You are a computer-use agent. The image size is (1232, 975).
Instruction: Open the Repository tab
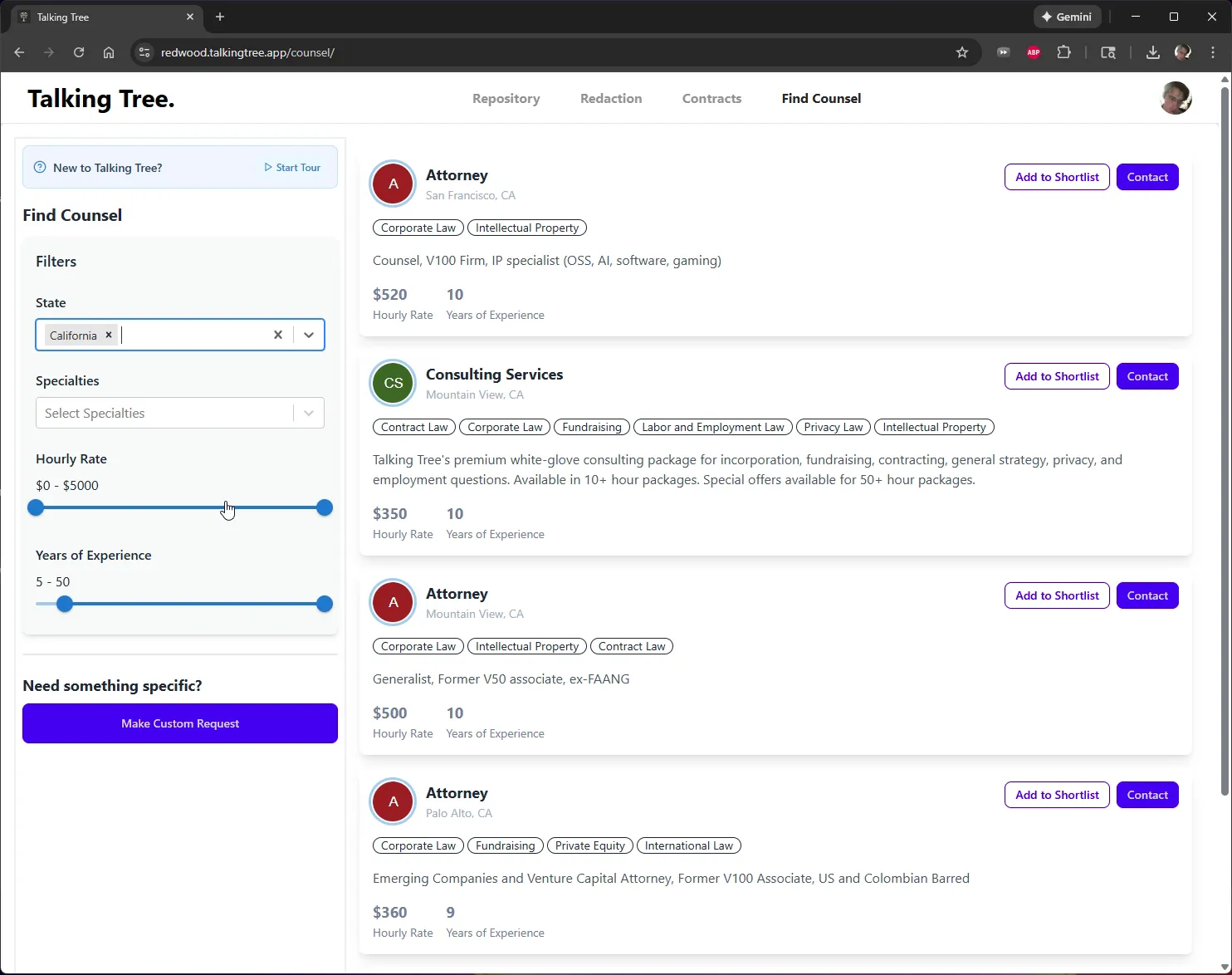point(506,98)
